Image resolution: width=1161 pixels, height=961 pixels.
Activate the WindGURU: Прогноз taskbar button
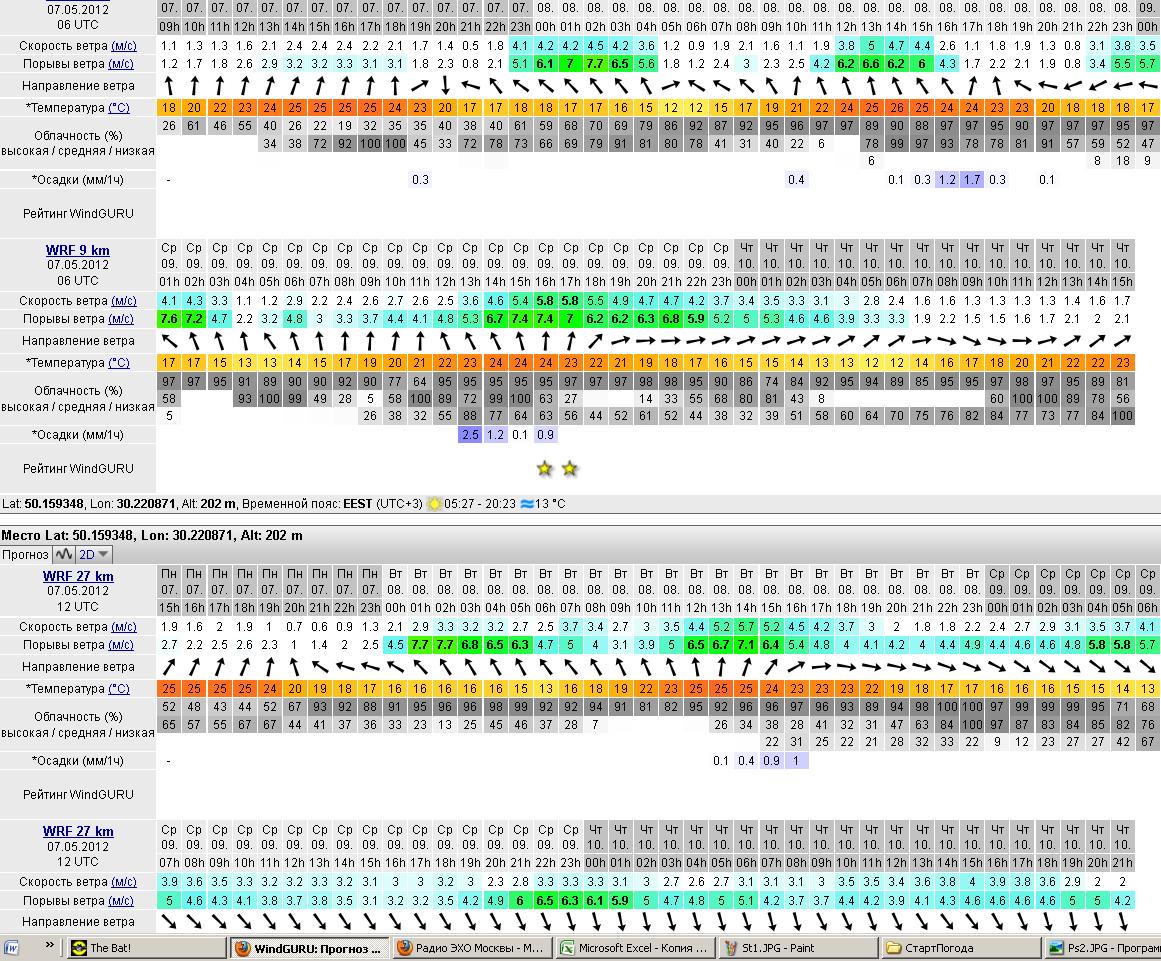[307, 948]
